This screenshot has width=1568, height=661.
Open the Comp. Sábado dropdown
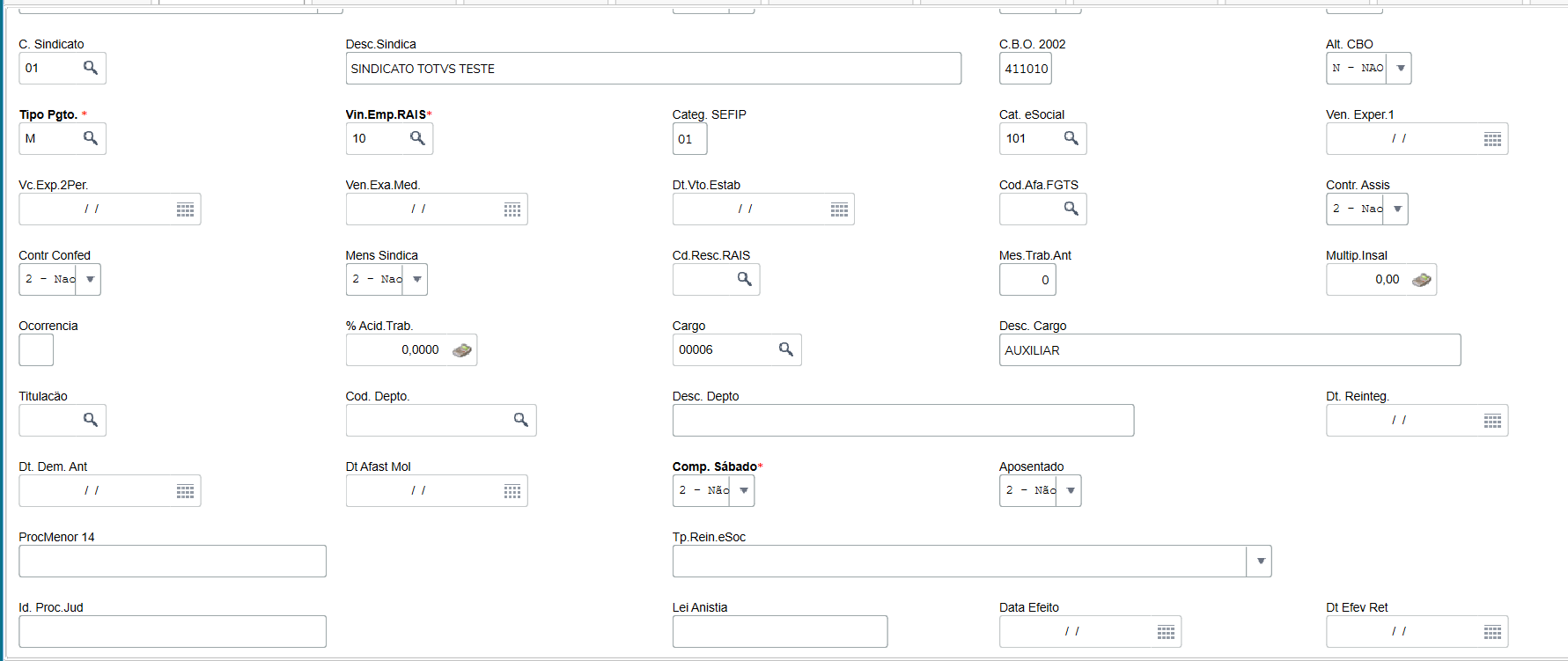point(744,490)
